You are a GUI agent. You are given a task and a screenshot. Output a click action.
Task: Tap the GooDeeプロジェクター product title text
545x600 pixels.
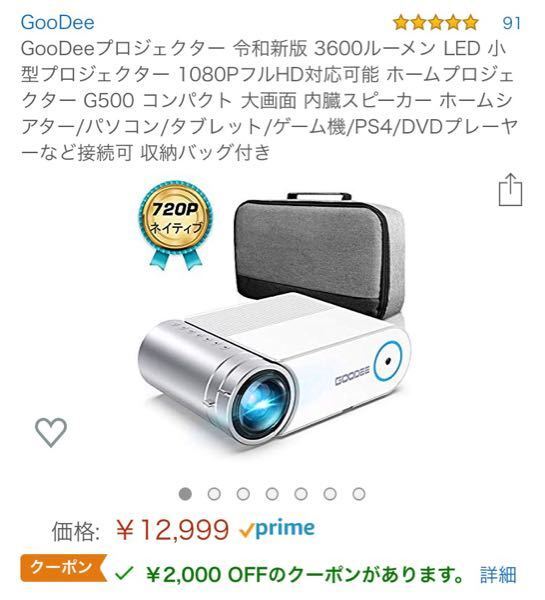click(269, 100)
